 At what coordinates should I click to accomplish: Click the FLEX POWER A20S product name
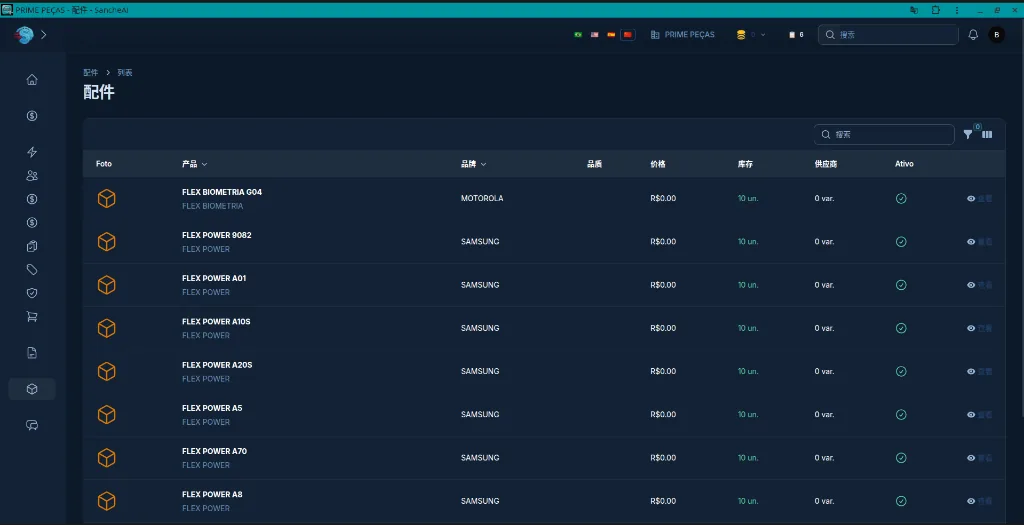tap(217, 365)
